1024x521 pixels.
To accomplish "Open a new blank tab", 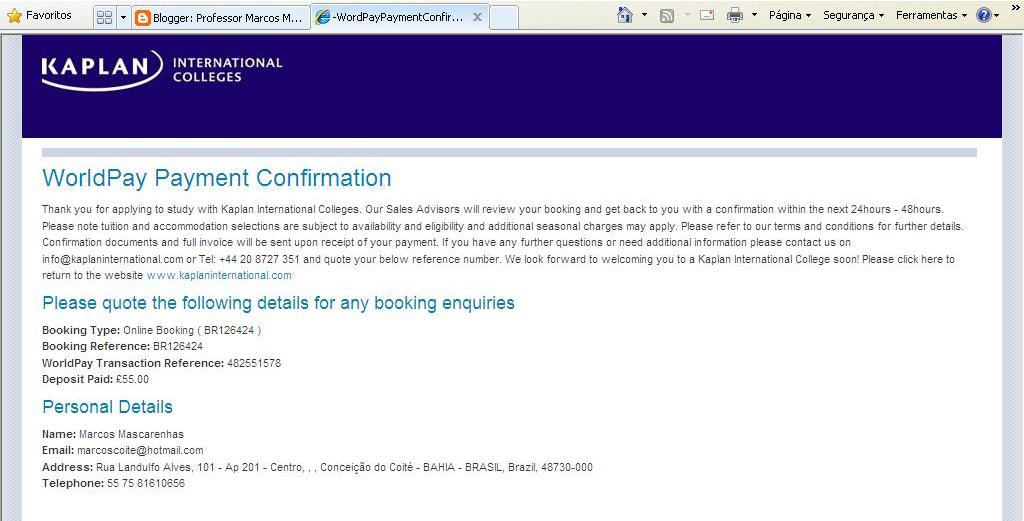I will 504,18.
